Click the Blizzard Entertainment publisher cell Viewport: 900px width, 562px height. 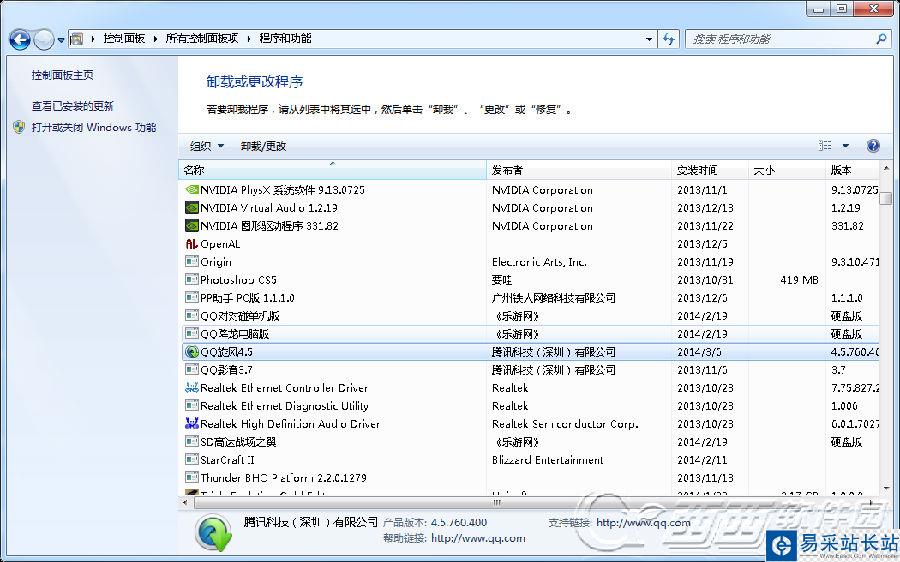pyautogui.click(x=548, y=460)
